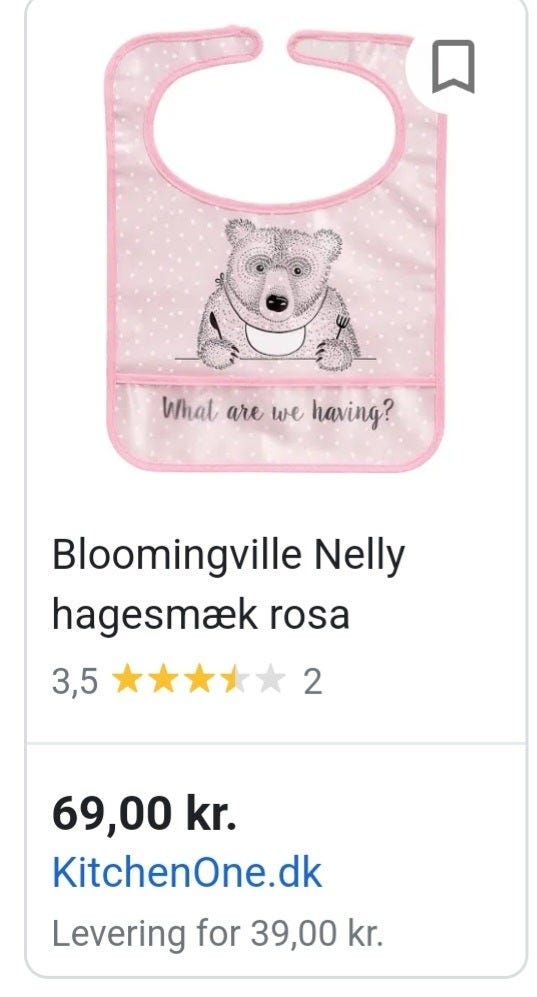Viewport: 537px width, 997px height.
Task: Open the 'Bloomingville Nelly' title line
Action: 228,555
